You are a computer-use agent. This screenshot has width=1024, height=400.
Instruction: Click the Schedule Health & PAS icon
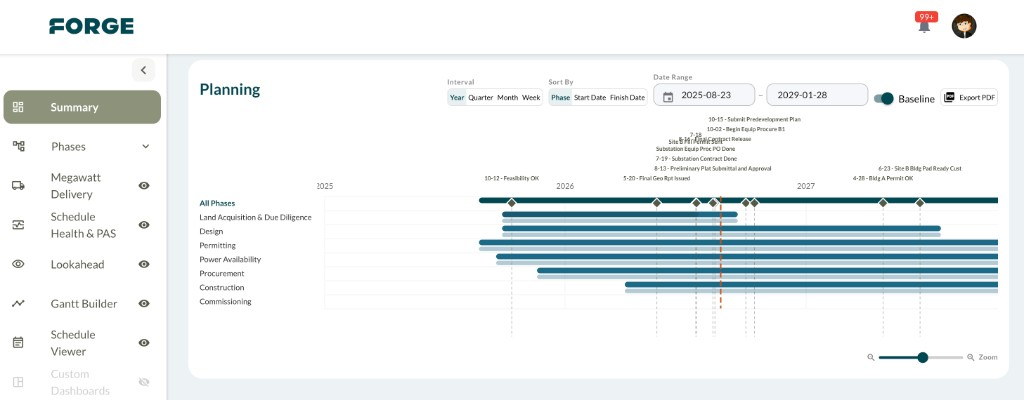click(x=18, y=225)
